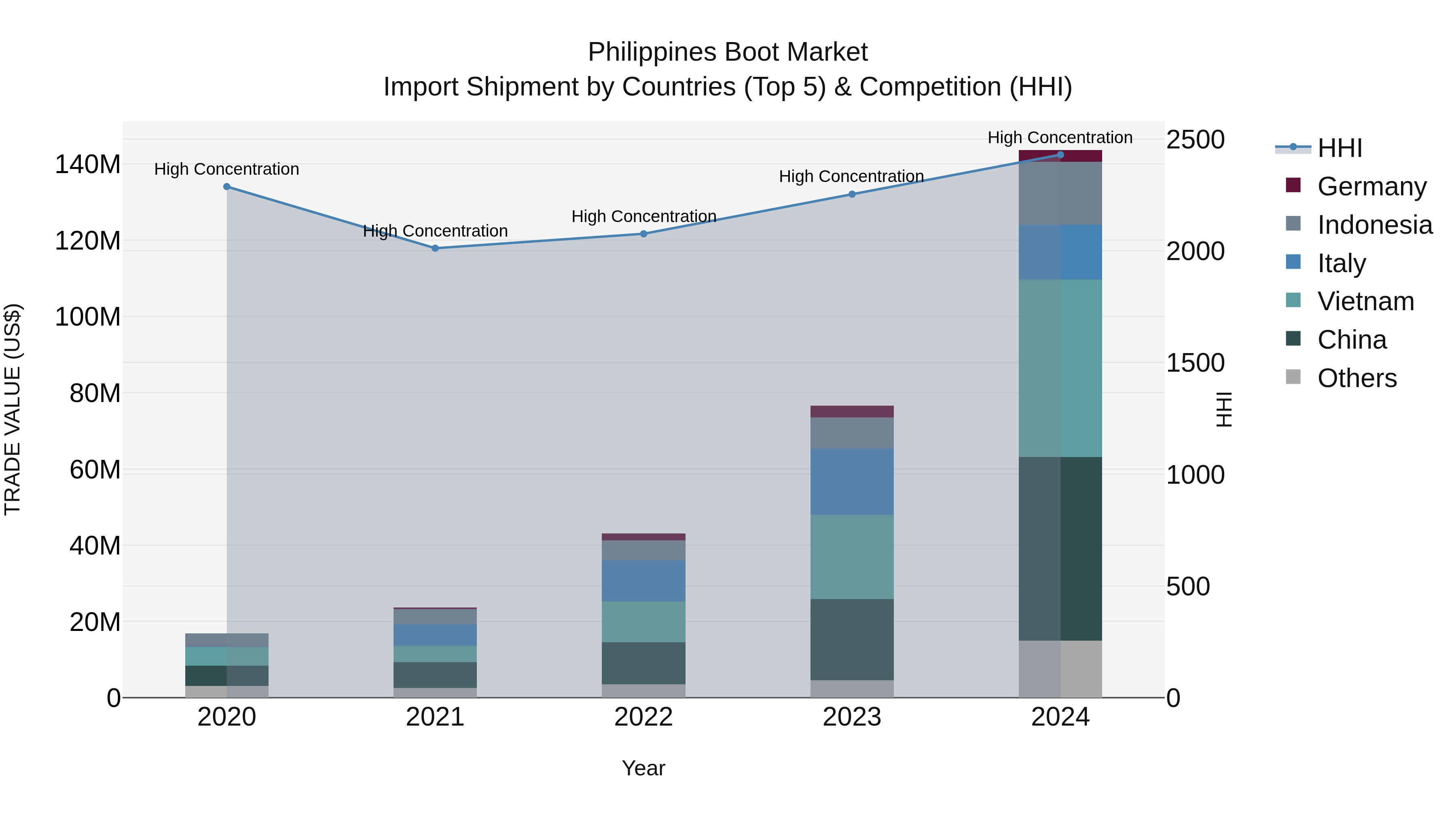Select the Italy segment of 2024 bar
Image resolution: width=1456 pixels, height=819 pixels.
(1060, 252)
